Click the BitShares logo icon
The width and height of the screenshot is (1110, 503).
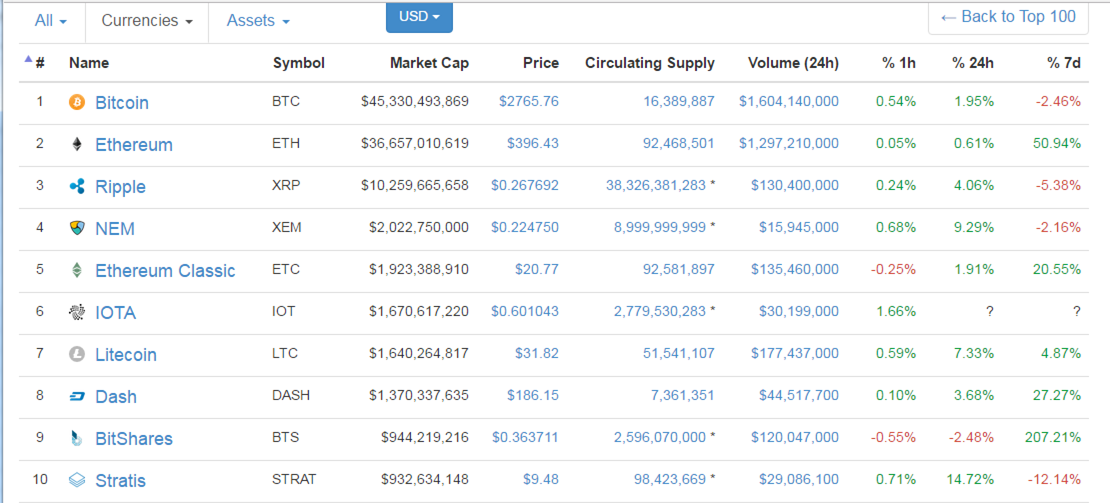tap(76, 439)
